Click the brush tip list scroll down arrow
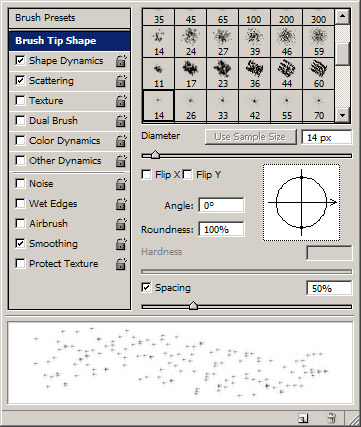Image resolution: width=361 pixels, height=427 pixels. point(343,115)
